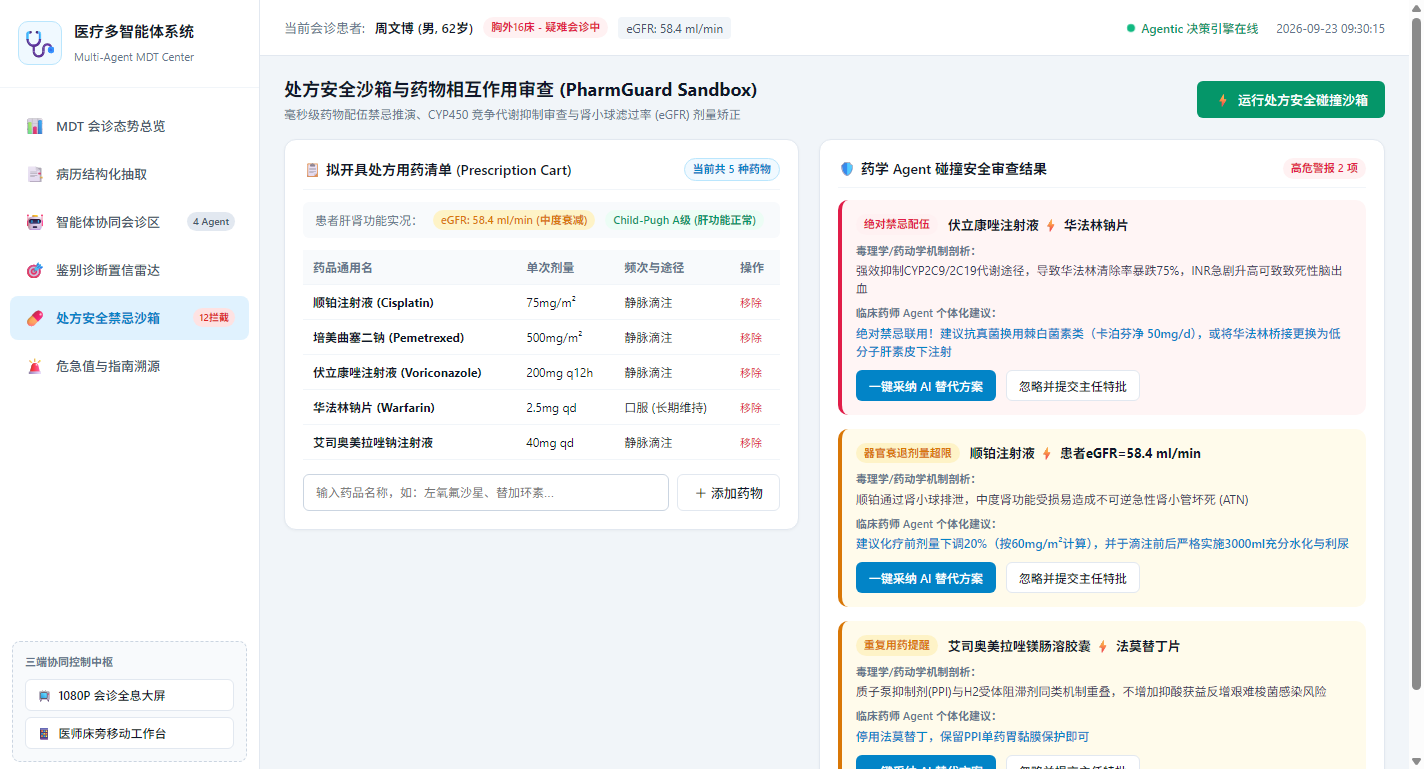Click 频次与途径 column header
This screenshot has width=1424, height=769.
tap(655, 268)
